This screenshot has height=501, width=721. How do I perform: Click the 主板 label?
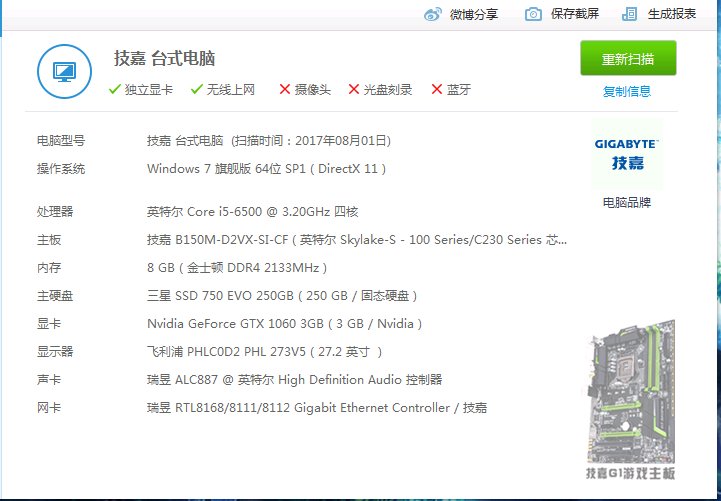[x=49, y=239]
